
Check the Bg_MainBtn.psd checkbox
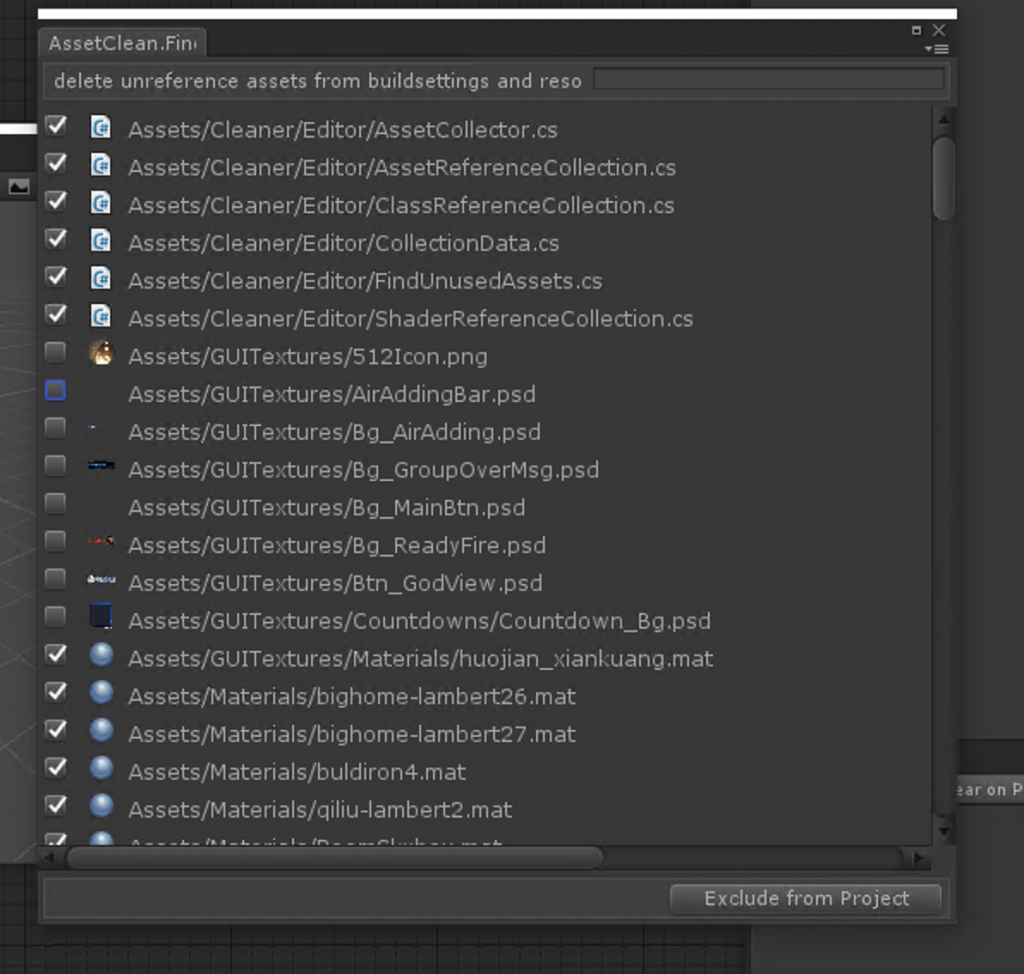[56, 503]
